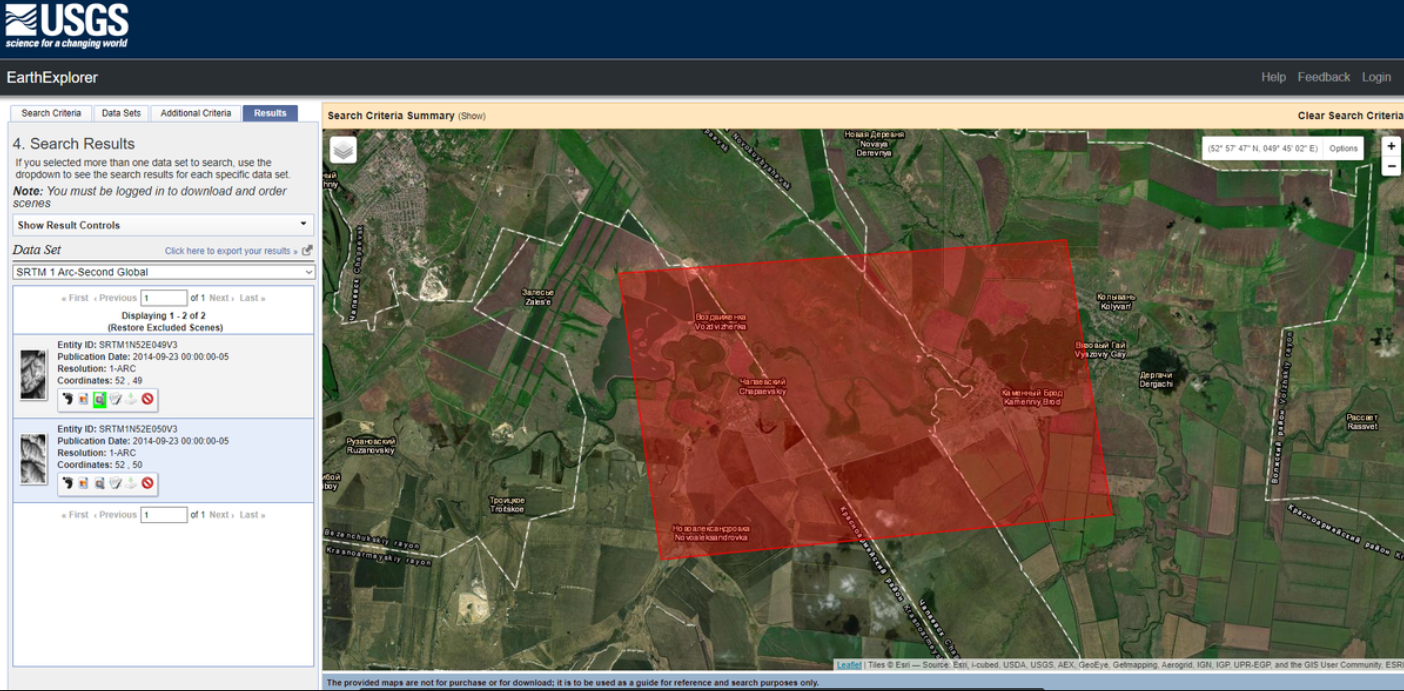This screenshot has width=1404, height=691.
Task: Click Clear Search Criteria
Action: [x=1350, y=116]
